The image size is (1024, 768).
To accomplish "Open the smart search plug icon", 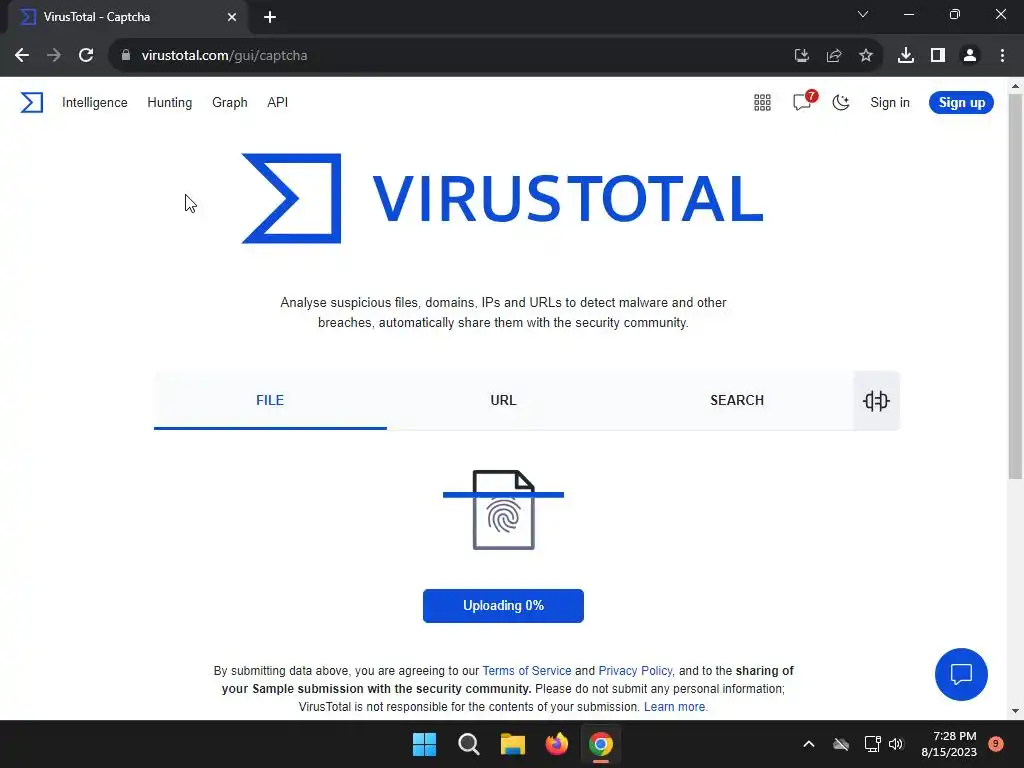I will (876, 400).
